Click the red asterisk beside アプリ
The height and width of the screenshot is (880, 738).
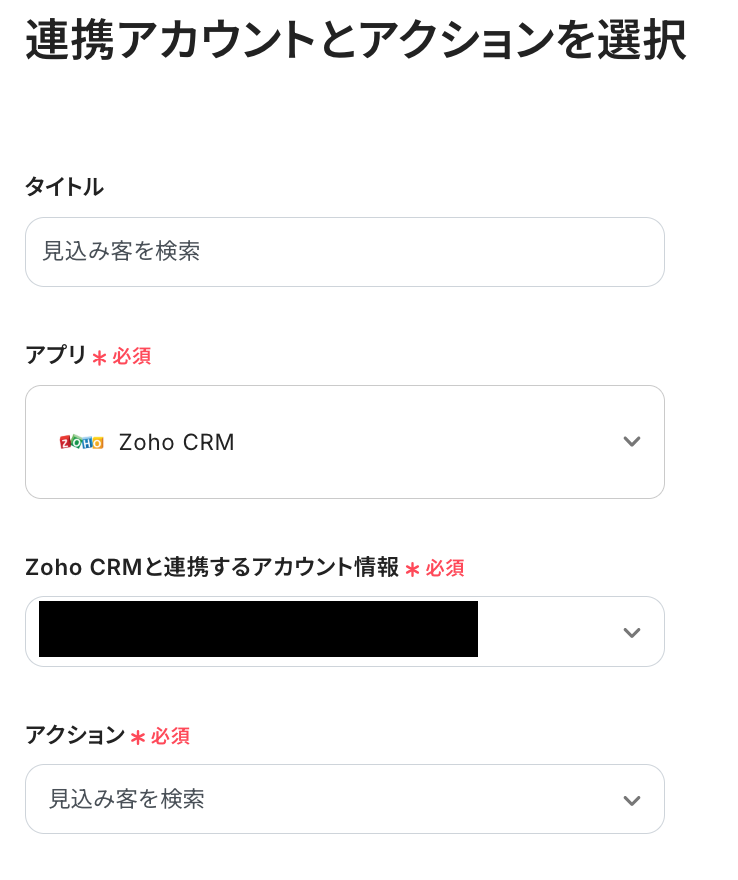[x=99, y=358]
